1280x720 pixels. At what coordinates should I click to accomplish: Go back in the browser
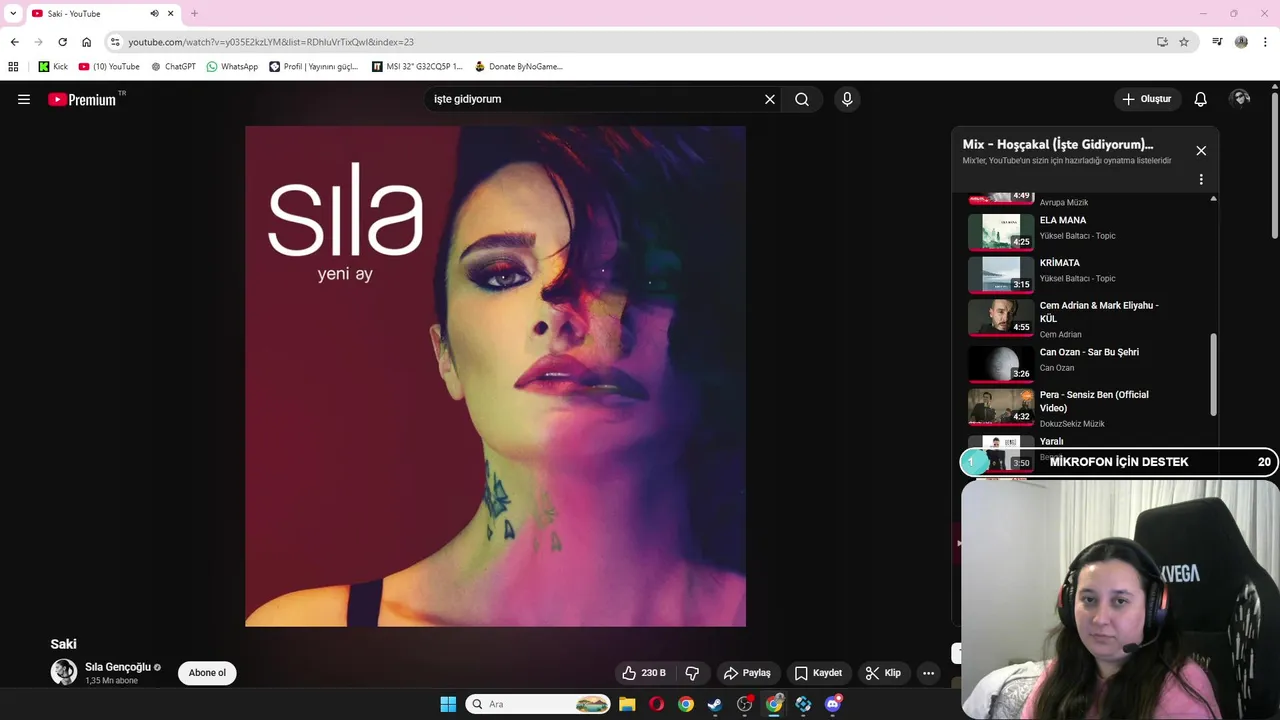coord(15,42)
